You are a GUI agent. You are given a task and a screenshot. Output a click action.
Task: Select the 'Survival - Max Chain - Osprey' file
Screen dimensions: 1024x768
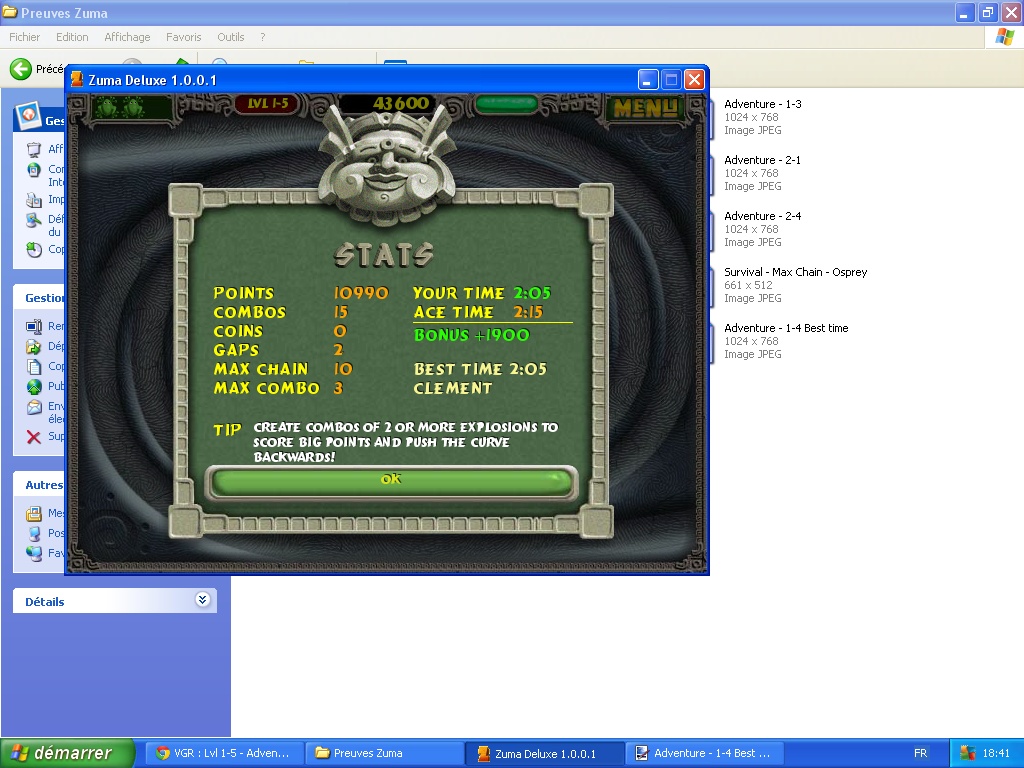(x=795, y=272)
